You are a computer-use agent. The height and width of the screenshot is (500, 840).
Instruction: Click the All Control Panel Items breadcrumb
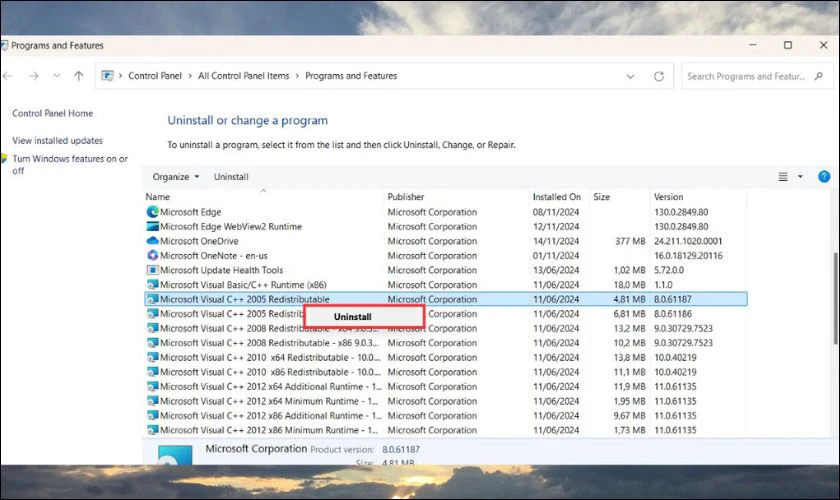(243, 76)
